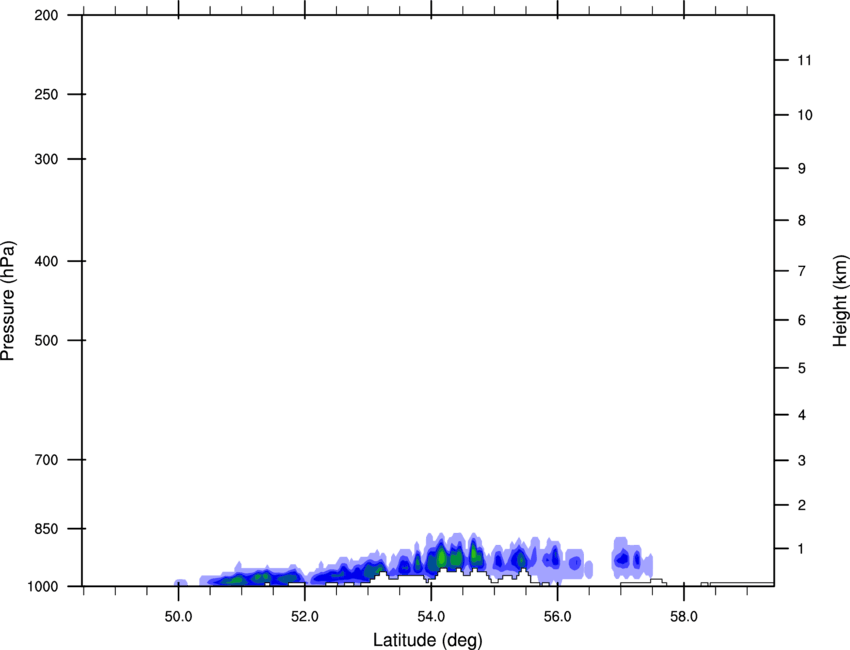Click the 50.0 latitude tick label
This screenshot has height=650, width=850.
[x=179, y=617]
